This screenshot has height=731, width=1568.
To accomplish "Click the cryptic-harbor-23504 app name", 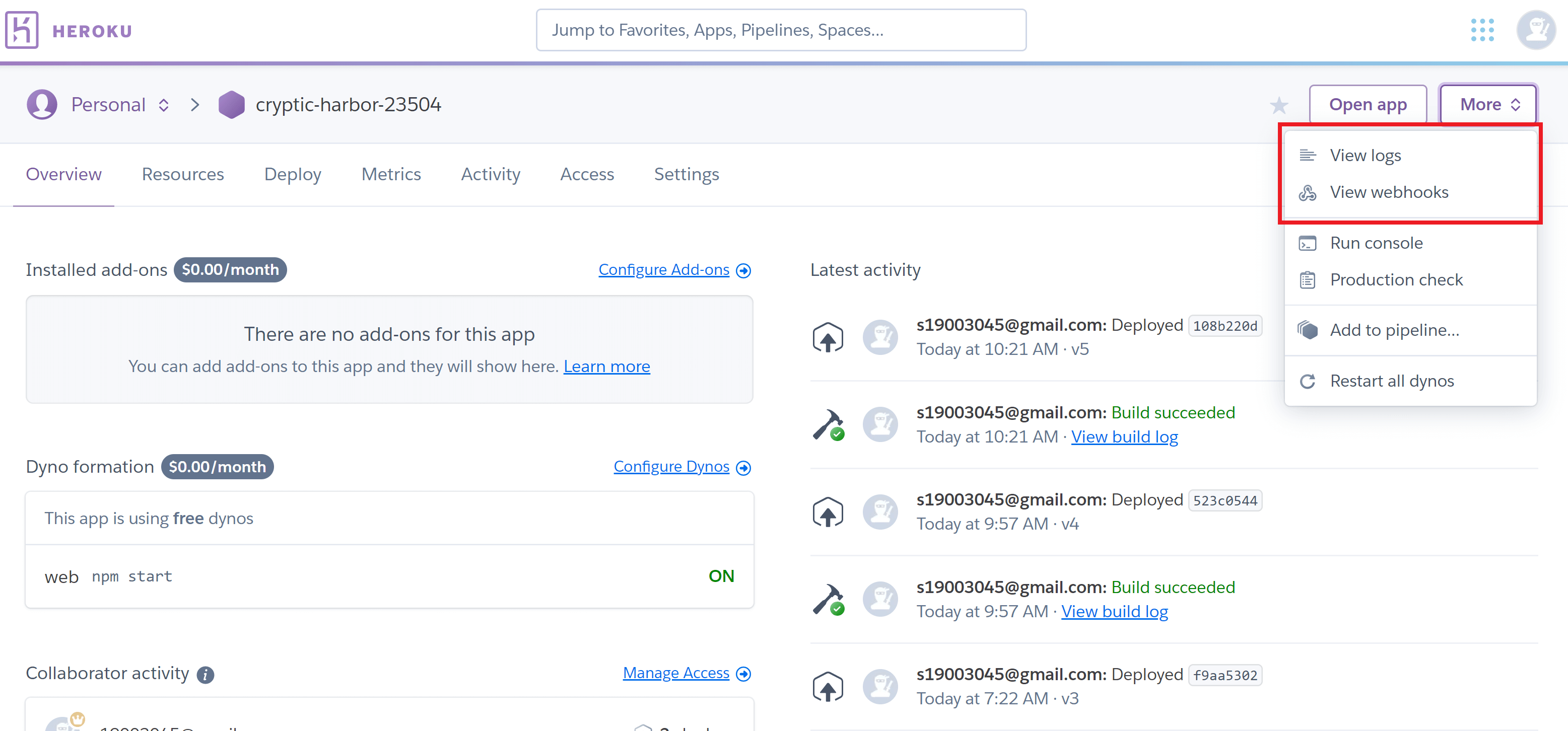I will click(x=348, y=105).
